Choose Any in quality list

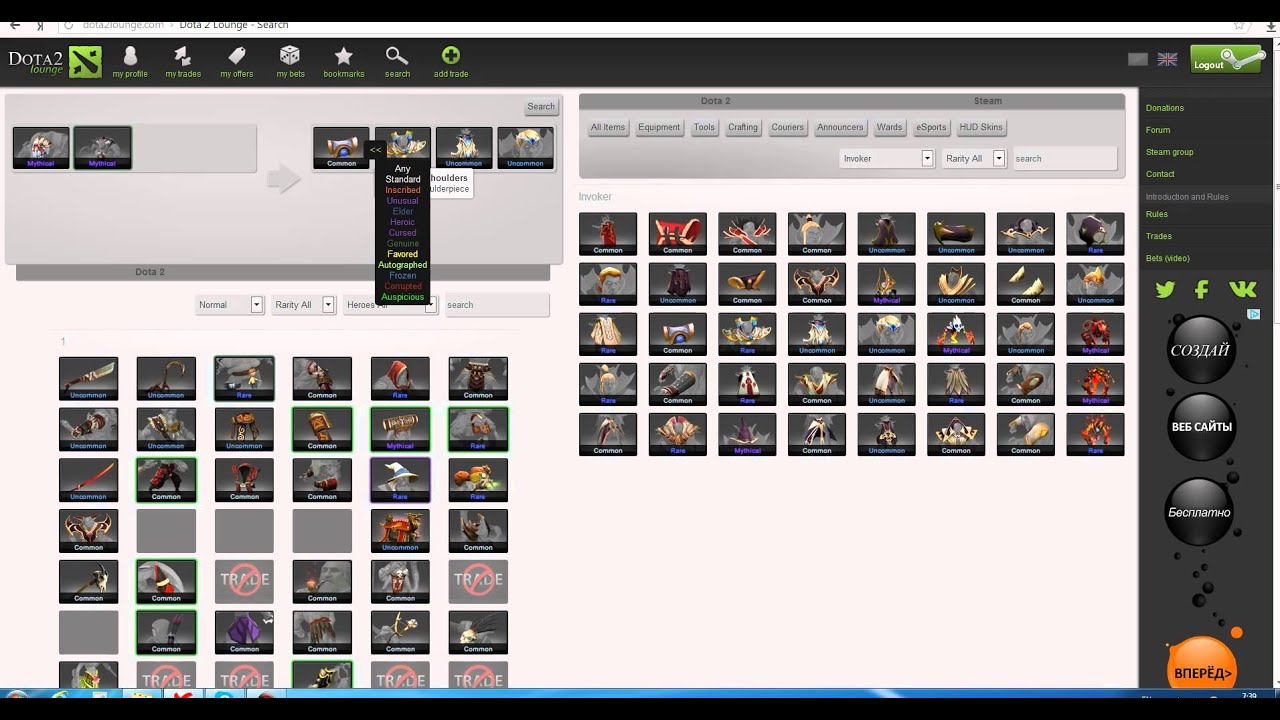[x=403, y=169]
